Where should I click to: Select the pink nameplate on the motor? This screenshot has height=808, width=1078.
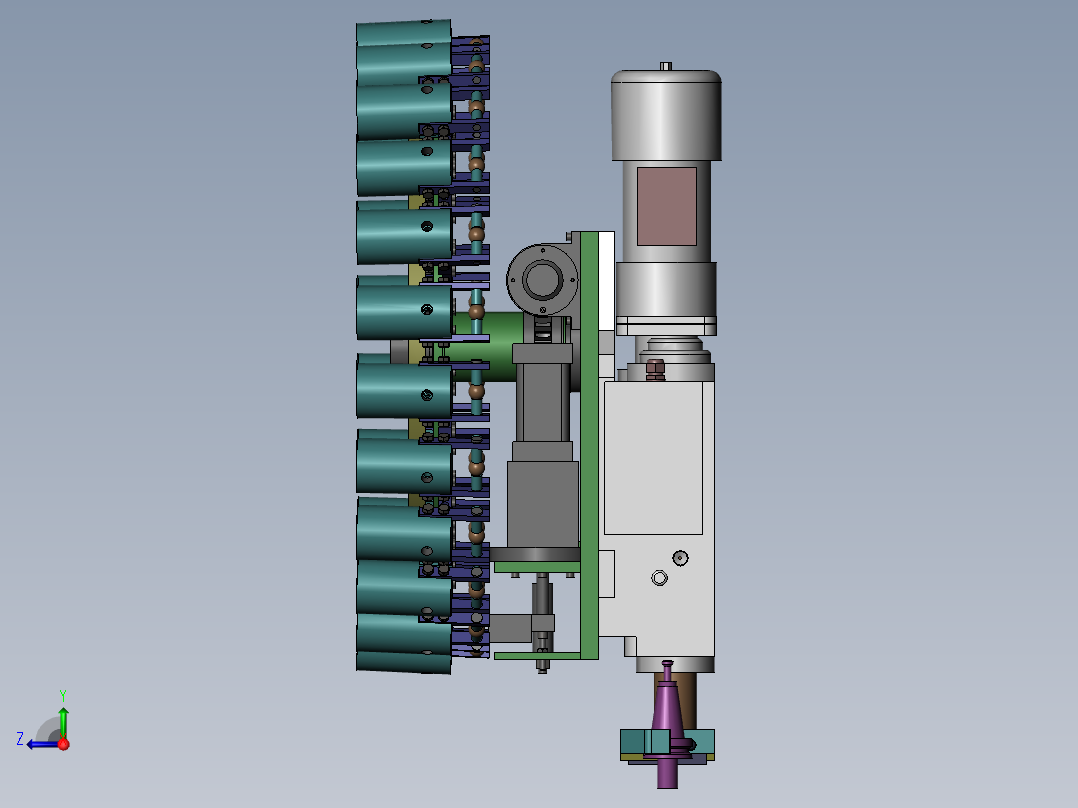pos(667,206)
